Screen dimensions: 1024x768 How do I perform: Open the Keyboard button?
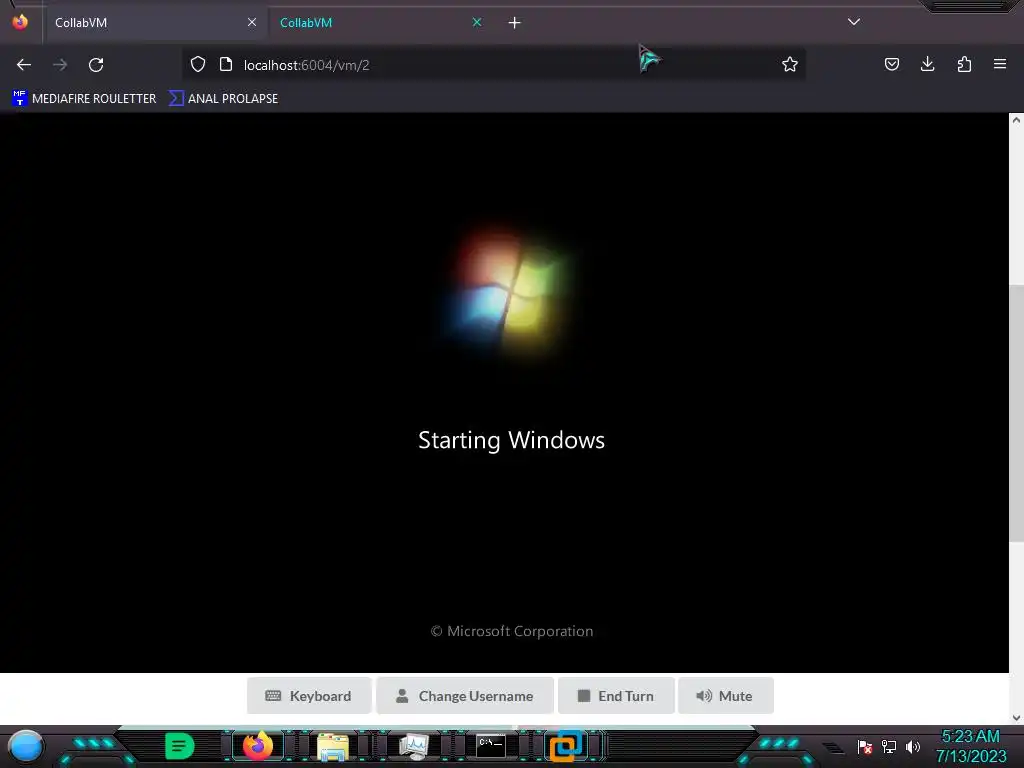[x=309, y=696]
